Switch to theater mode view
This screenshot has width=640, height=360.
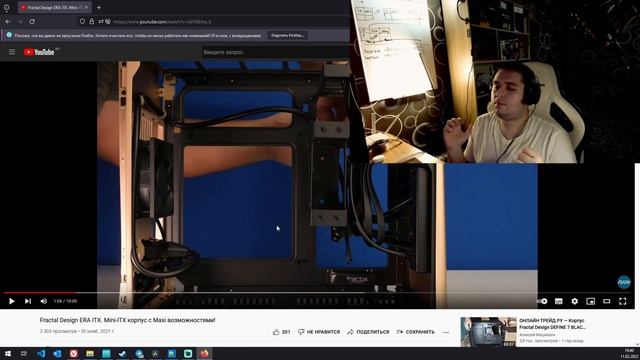point(607,301)
